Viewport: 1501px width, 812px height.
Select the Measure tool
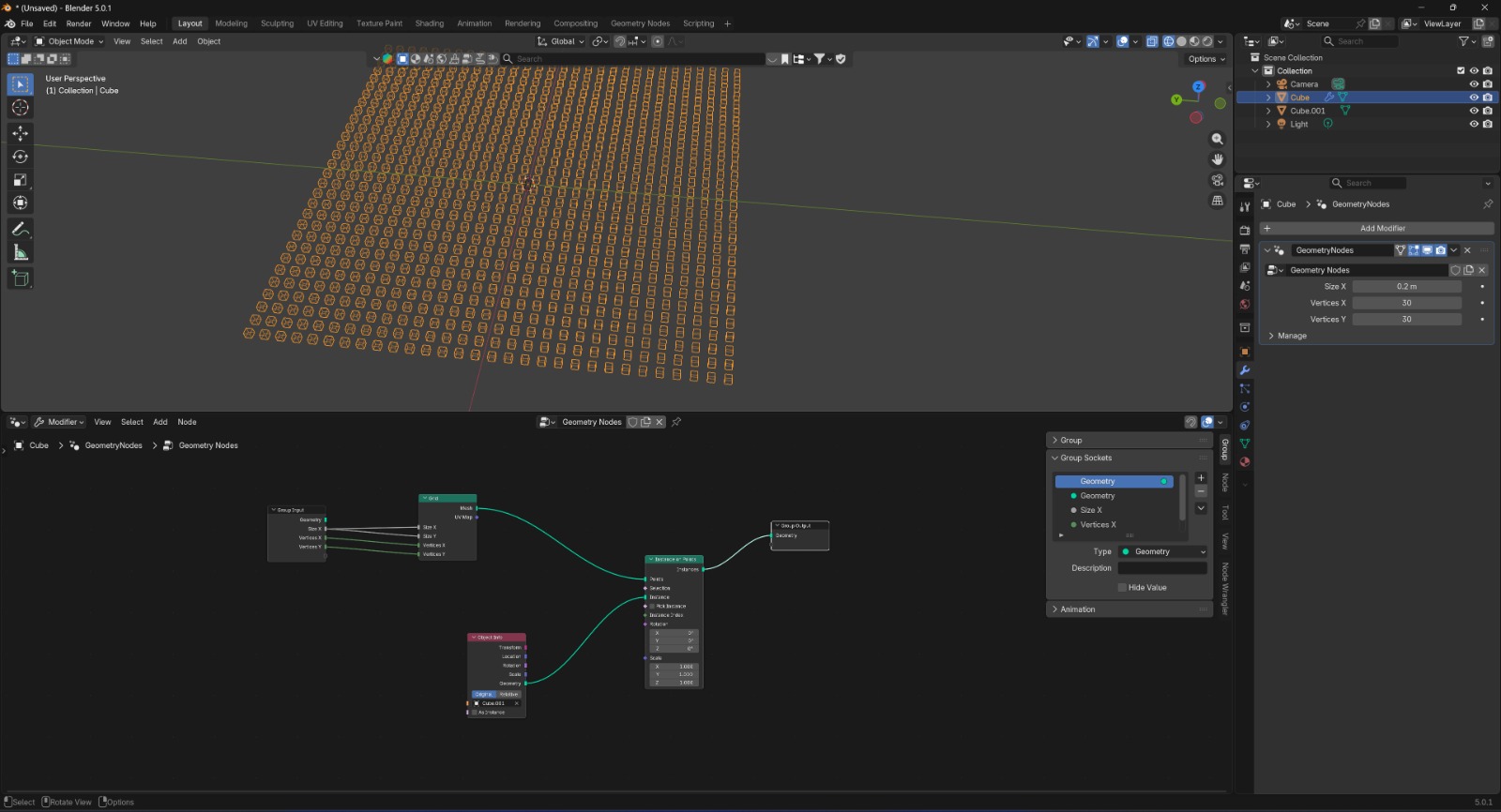point(20,253)
